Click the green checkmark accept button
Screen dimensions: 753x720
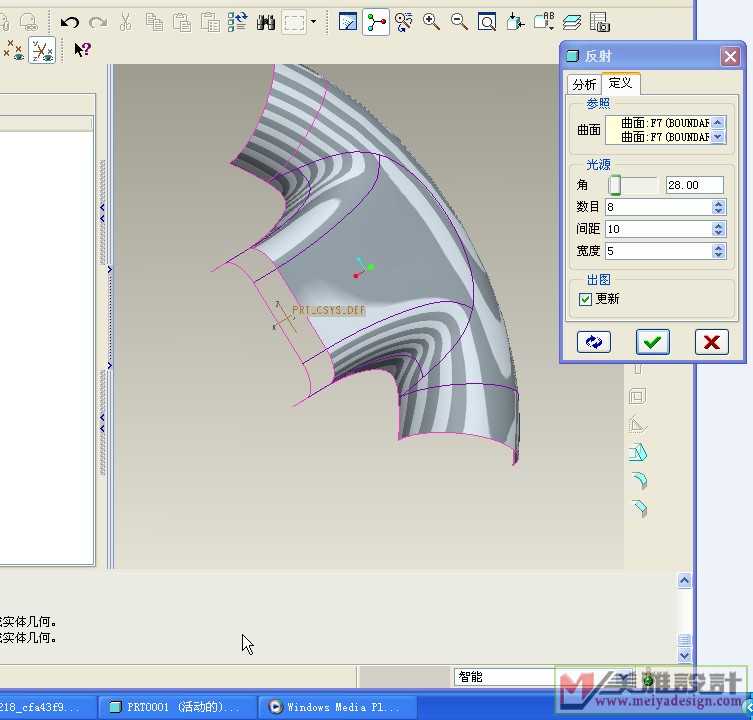click(652, 342)
